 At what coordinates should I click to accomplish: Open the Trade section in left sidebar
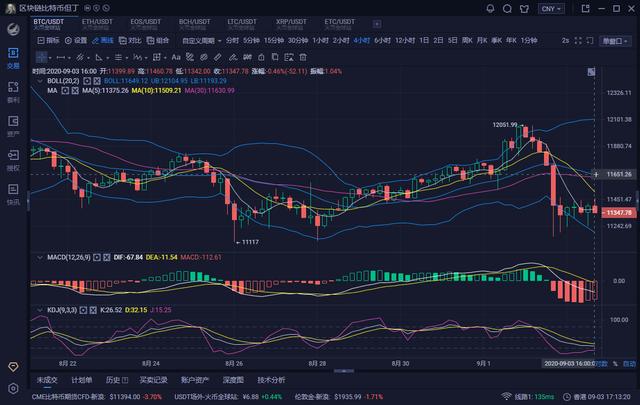point(13,58)
